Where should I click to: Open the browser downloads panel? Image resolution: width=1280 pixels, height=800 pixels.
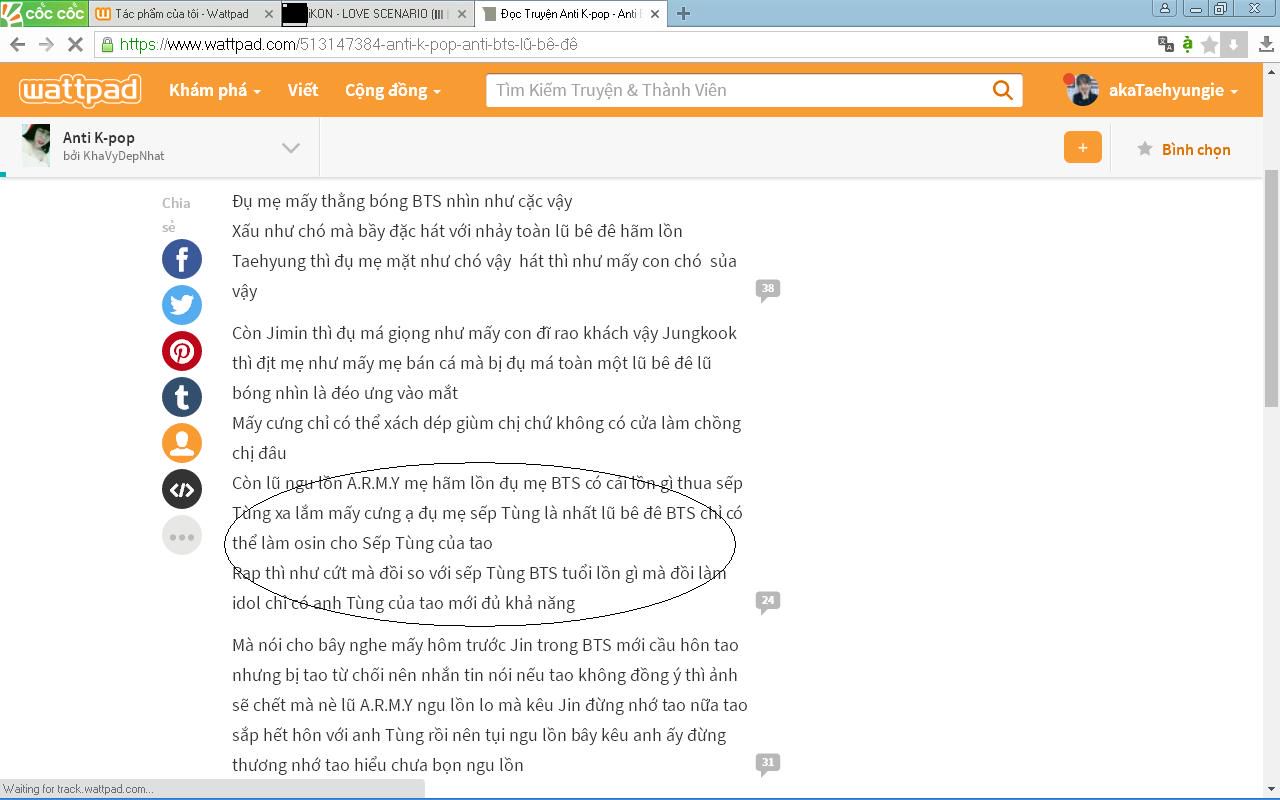point(1266,44)
